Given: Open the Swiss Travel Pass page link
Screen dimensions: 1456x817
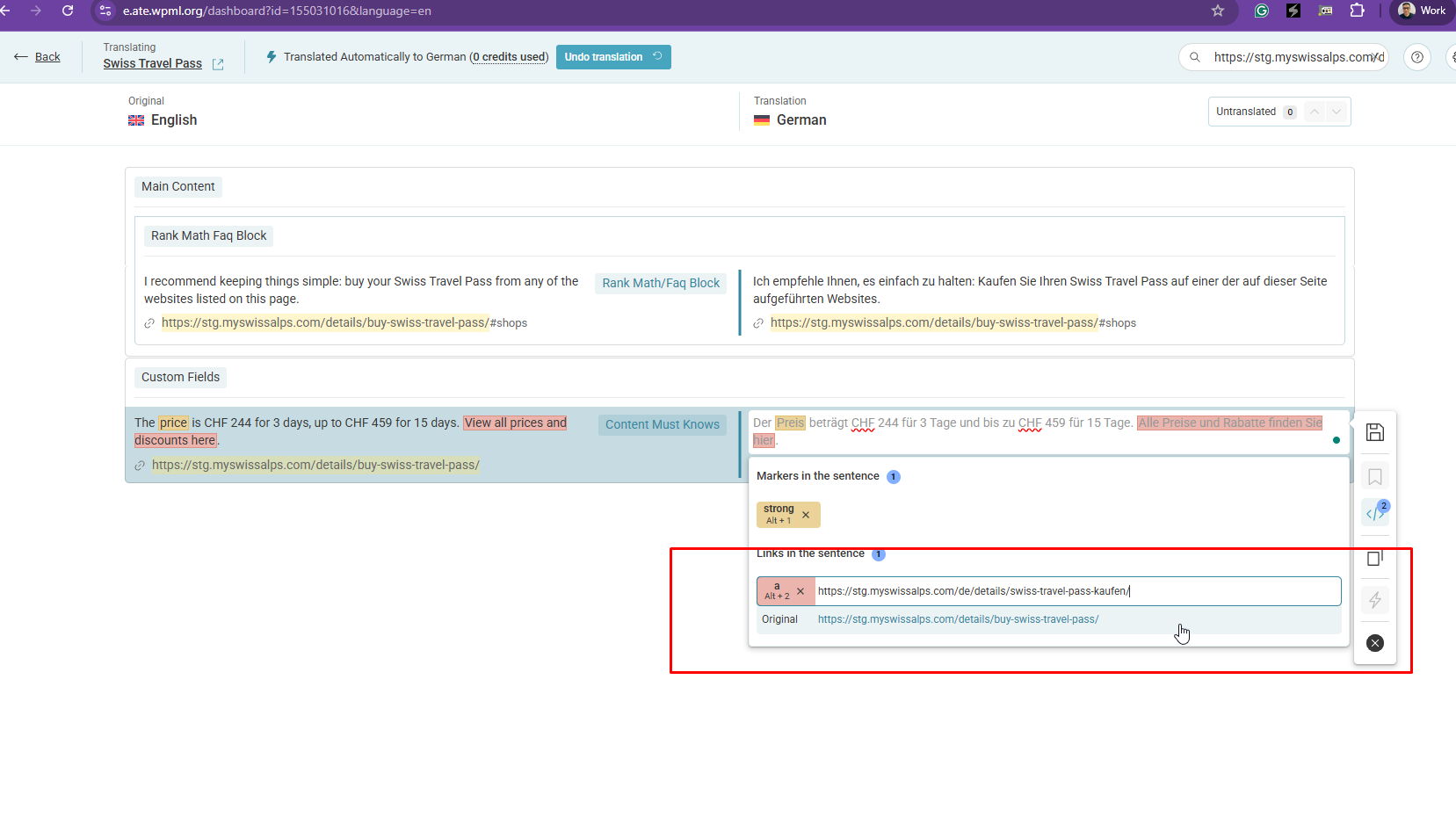Looking at the screenshot, I should [x=153, y=63].
